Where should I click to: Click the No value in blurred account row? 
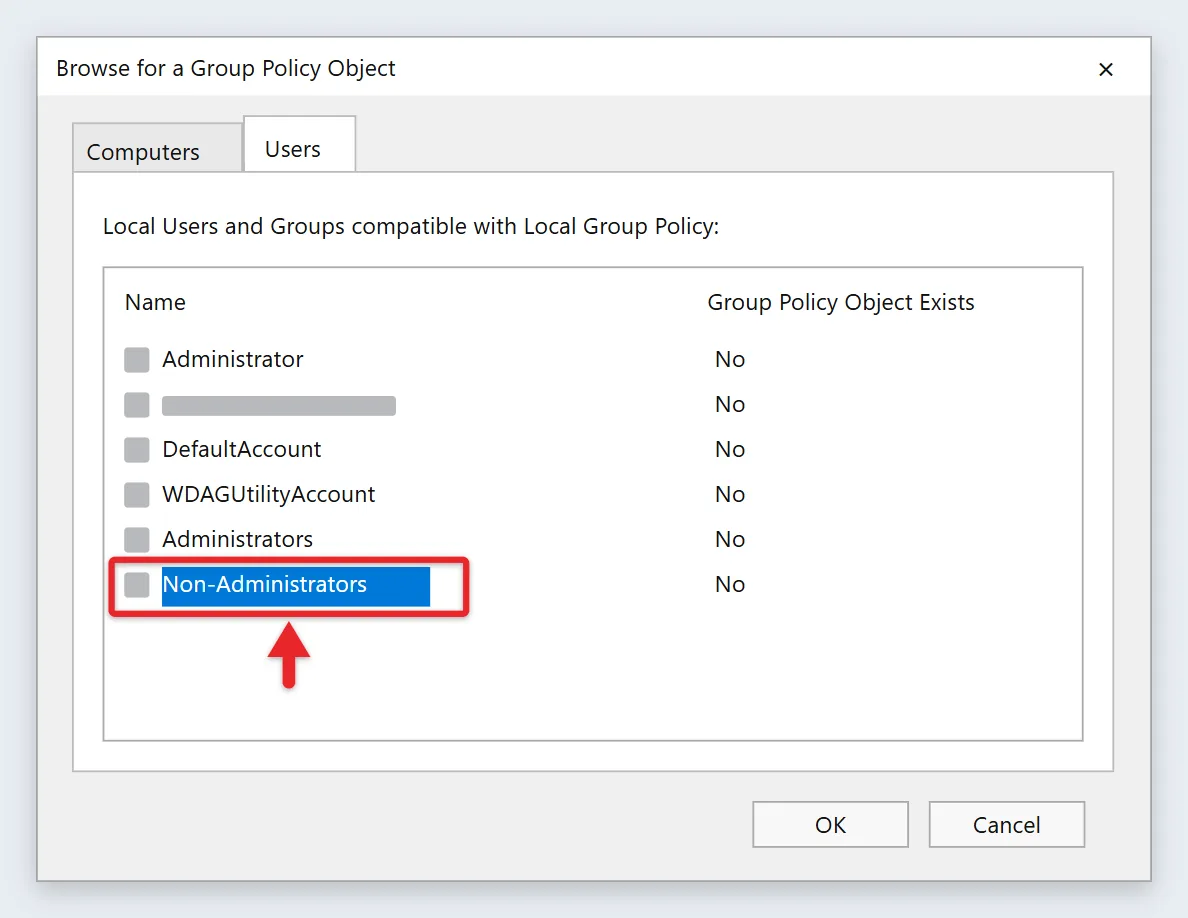[730, 404]
